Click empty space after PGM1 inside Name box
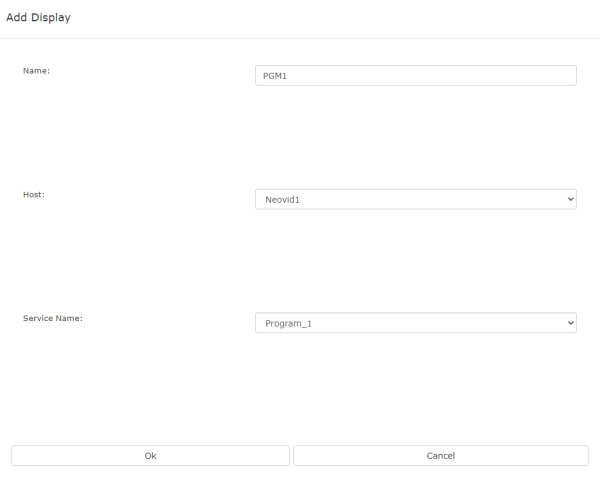 (429, 75)
